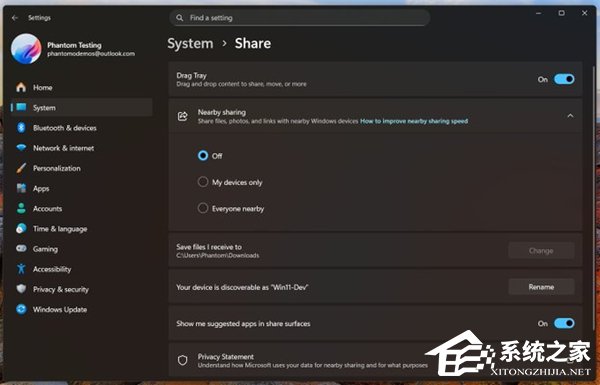The image size is (600, 385).
Task: Open the Home settings page
Action: tap(81, 87)
